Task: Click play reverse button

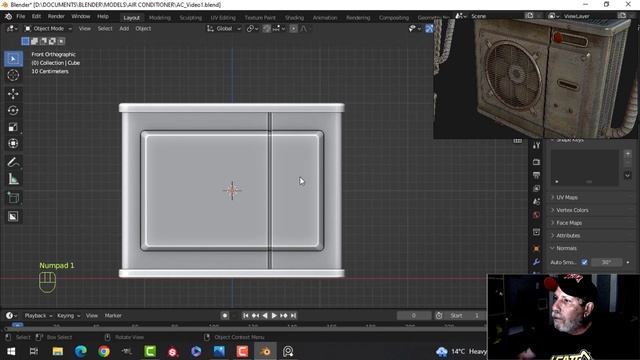Action: [265, 316]
